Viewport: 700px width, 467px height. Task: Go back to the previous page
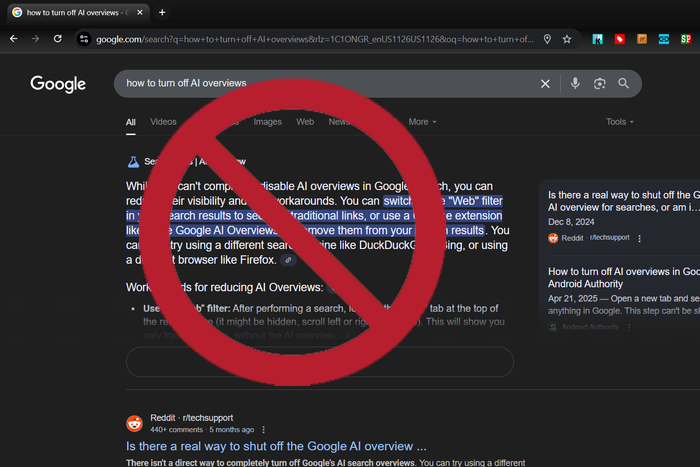click(x=13, y=39)
